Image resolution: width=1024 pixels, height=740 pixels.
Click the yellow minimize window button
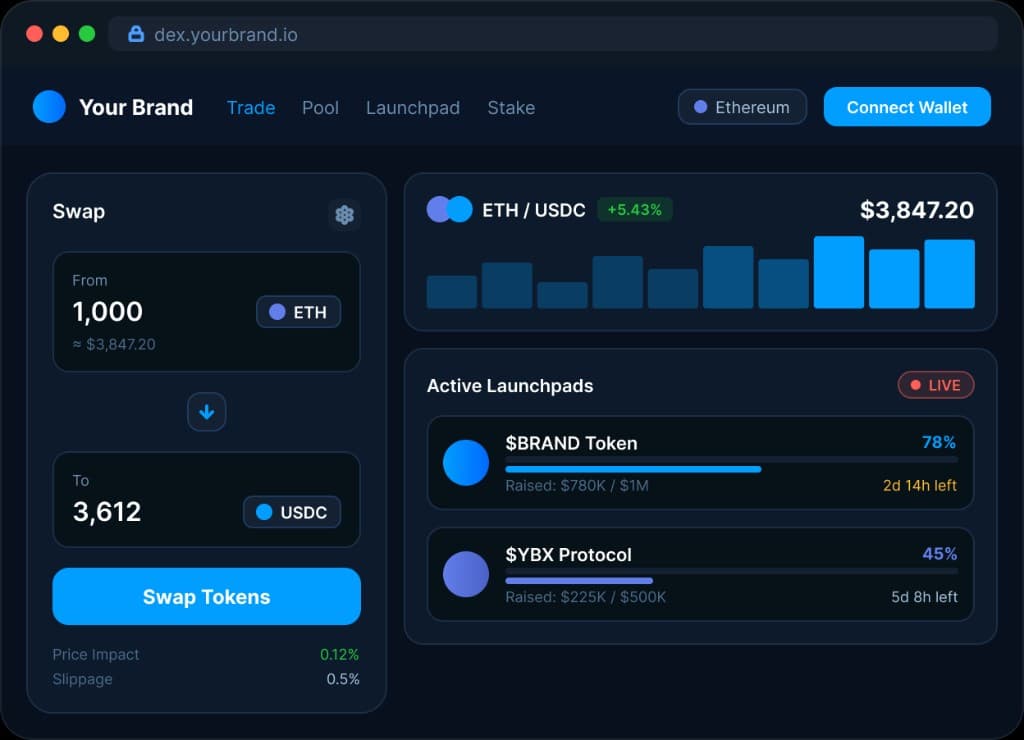click(x=61, y=34)
